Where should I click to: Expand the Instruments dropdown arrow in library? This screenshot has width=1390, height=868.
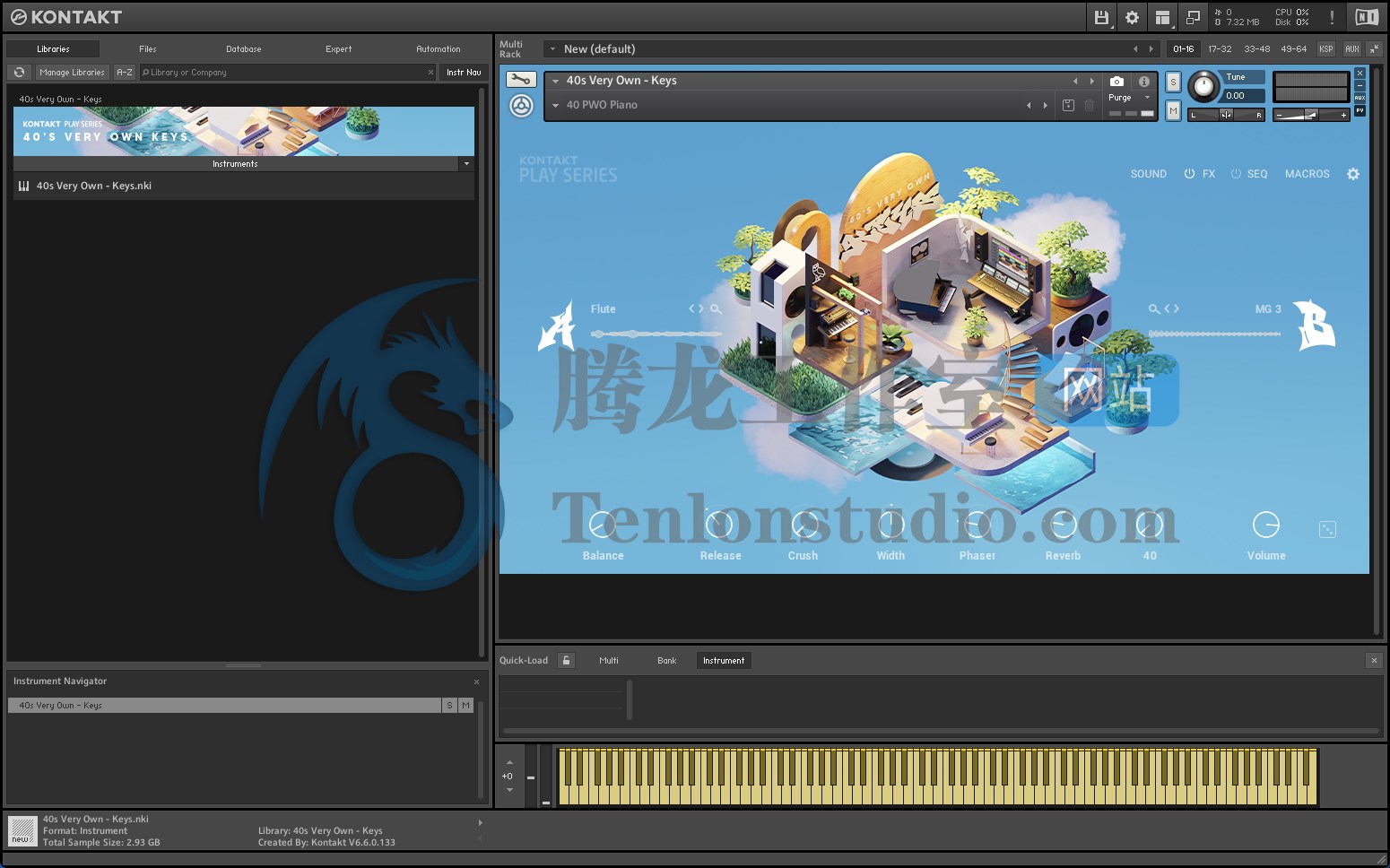point(466,164)
